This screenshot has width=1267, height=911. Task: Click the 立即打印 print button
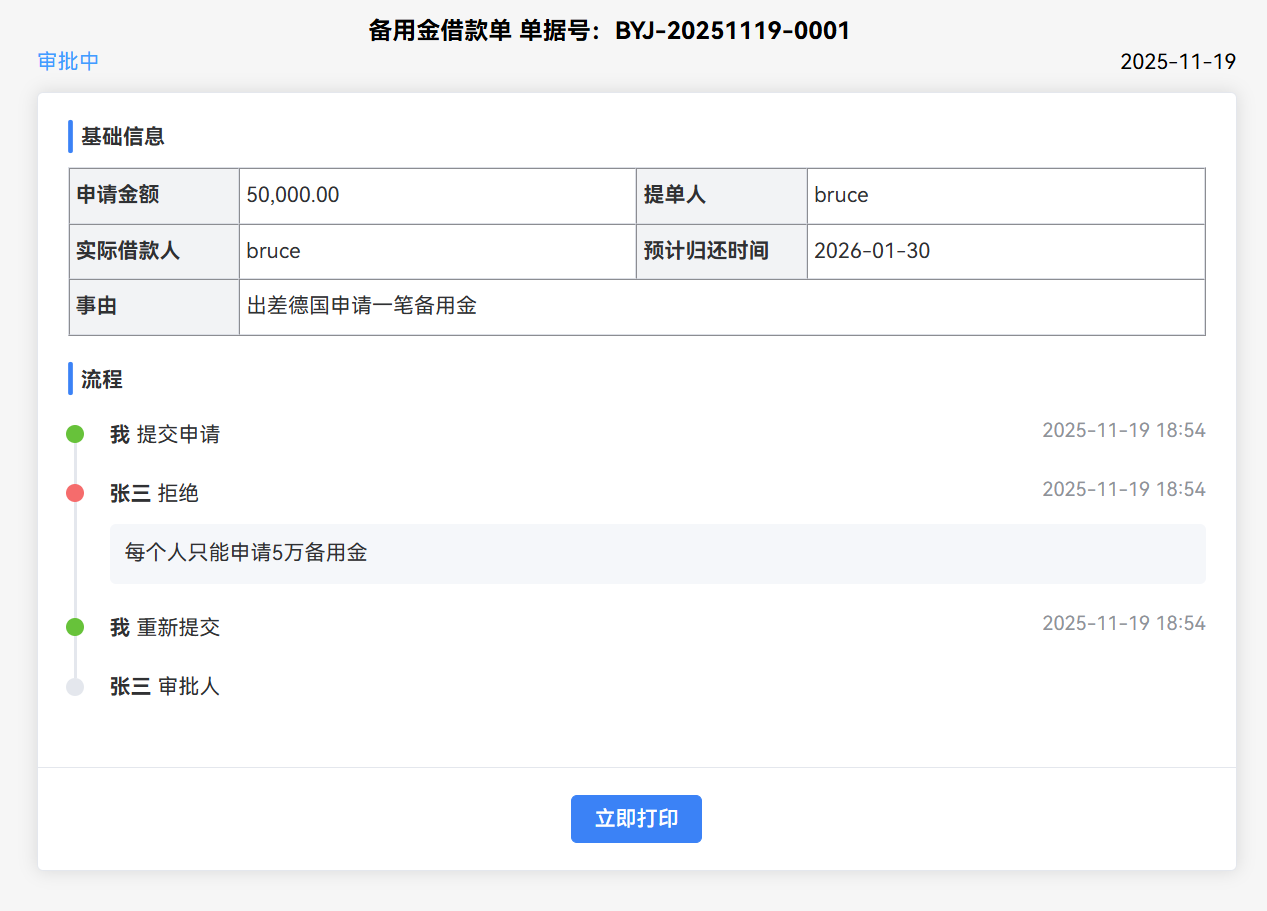(636, 819)
